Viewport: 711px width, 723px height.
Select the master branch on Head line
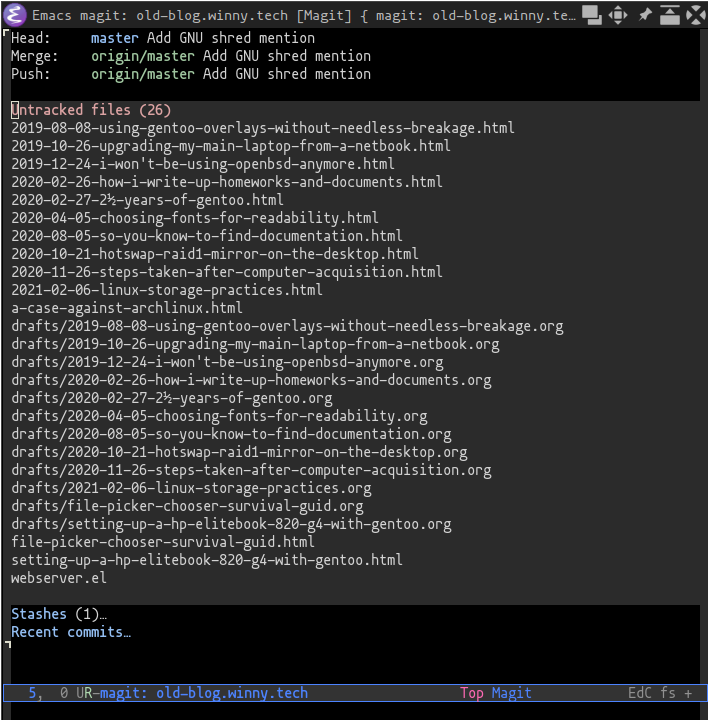point(114,38)
